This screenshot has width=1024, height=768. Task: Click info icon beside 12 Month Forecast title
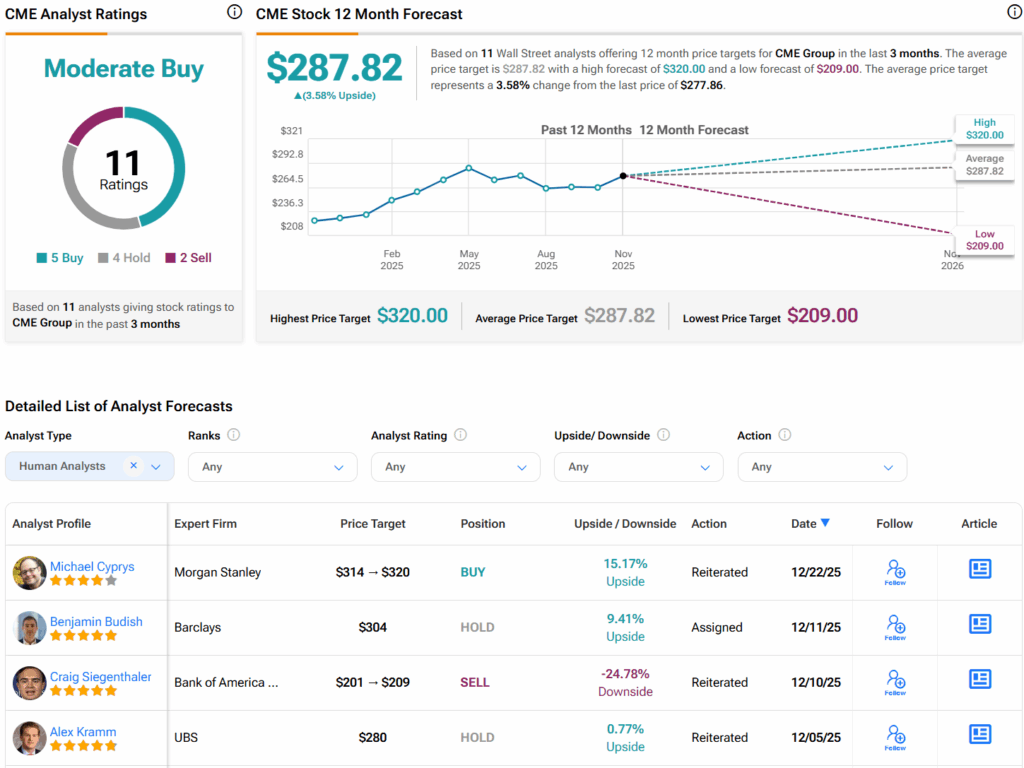(x=1013, y=13)
